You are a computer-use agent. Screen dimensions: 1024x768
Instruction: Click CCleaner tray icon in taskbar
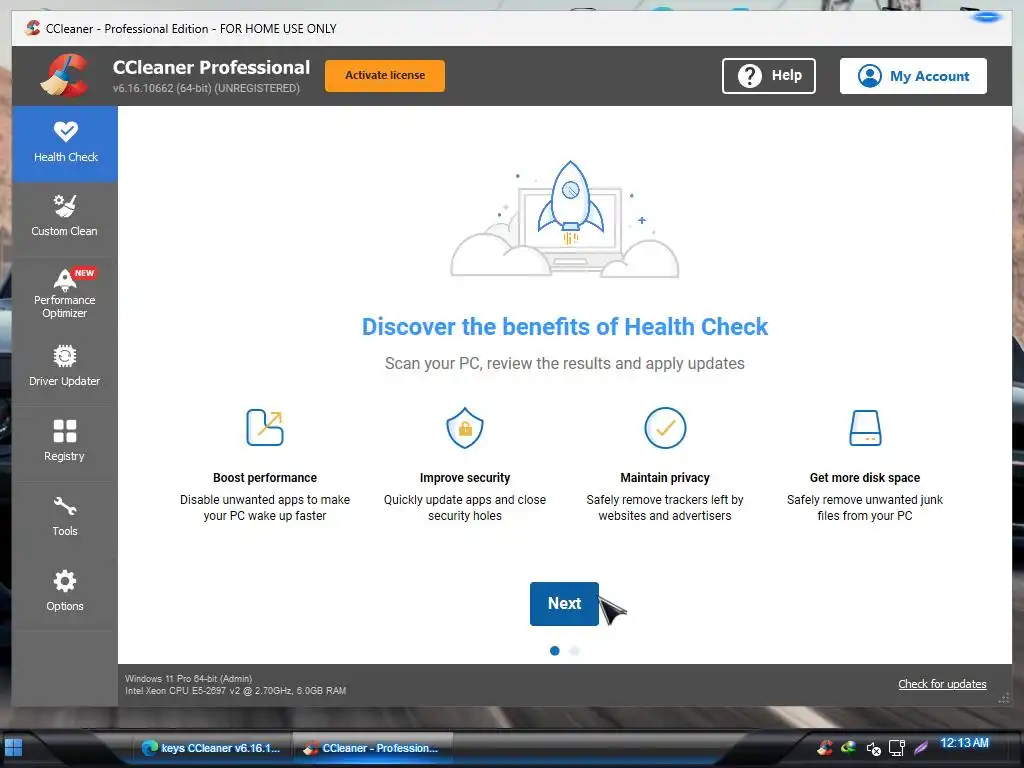coord(825,747)
